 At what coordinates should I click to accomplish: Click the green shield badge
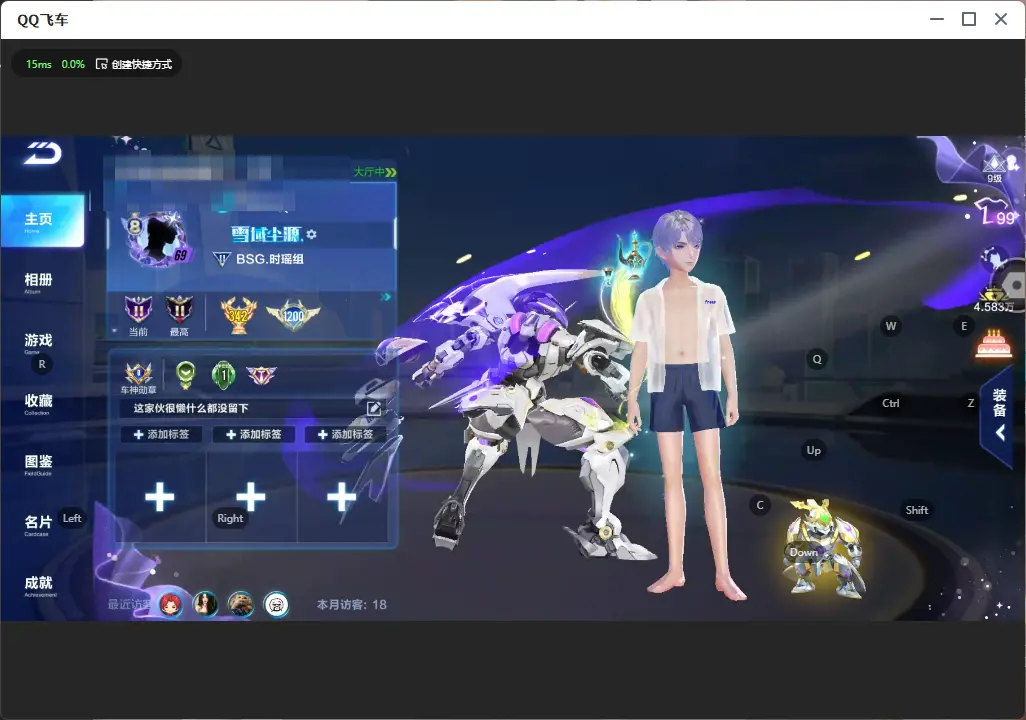pos(186,374)
